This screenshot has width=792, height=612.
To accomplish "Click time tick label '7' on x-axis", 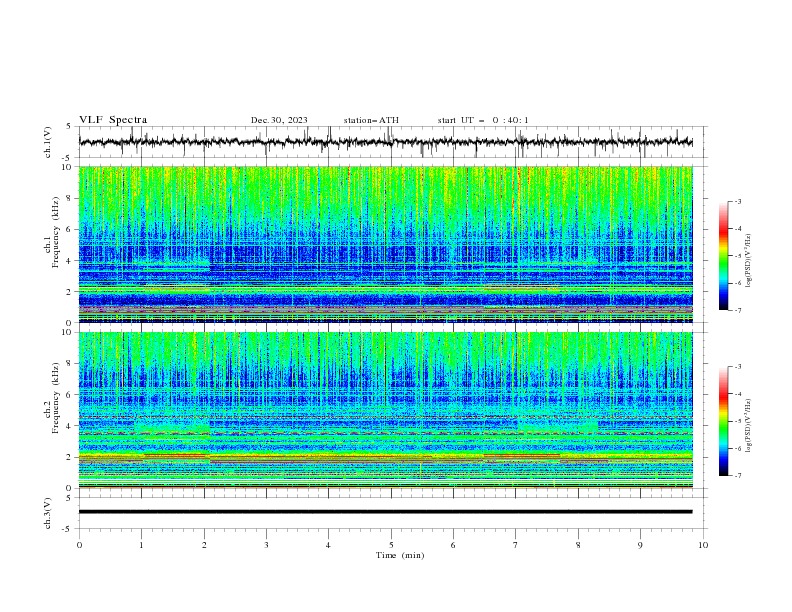I will click(x=516, y=545).
